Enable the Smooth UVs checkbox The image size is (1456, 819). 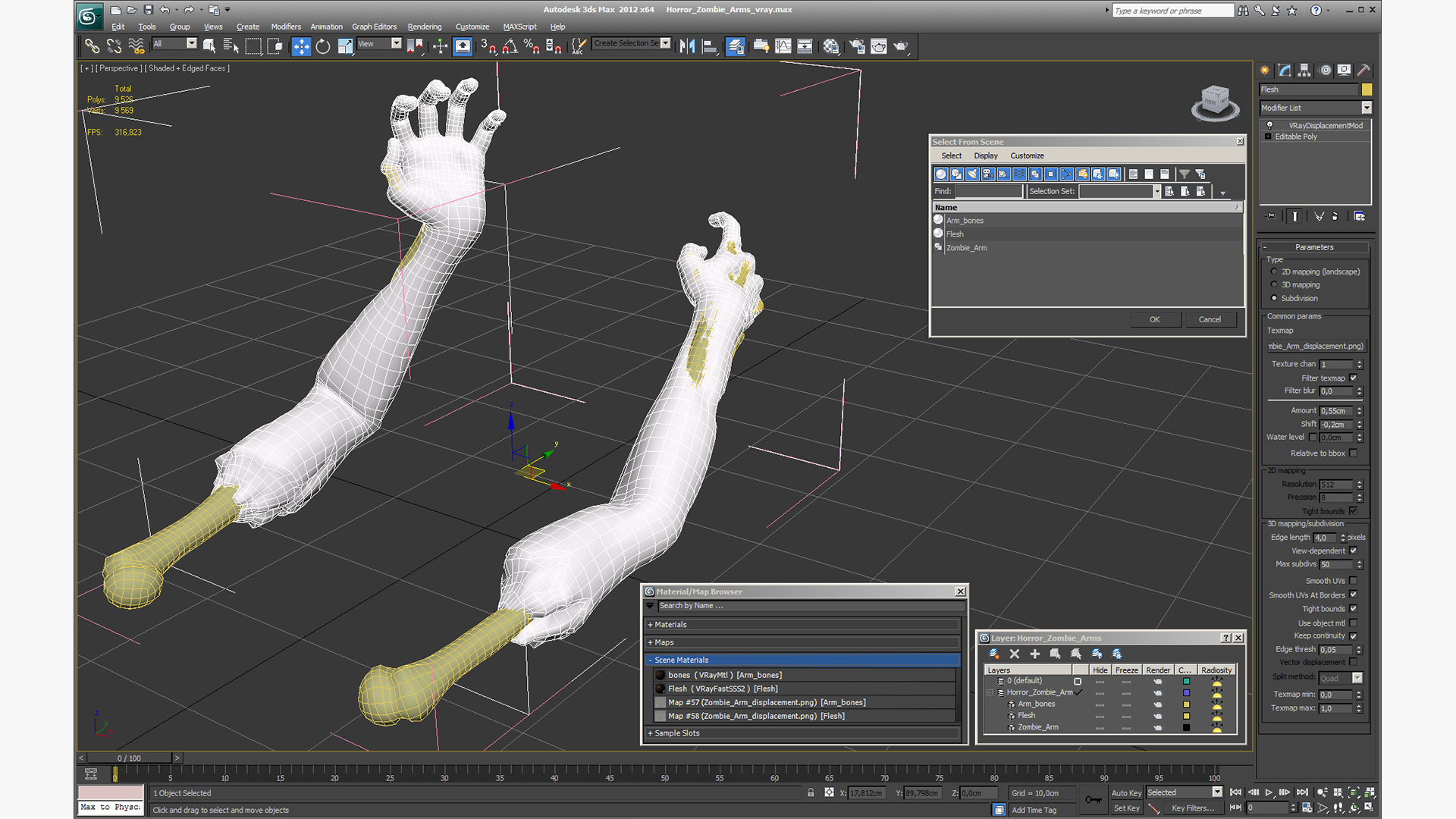pos(1353,581)
